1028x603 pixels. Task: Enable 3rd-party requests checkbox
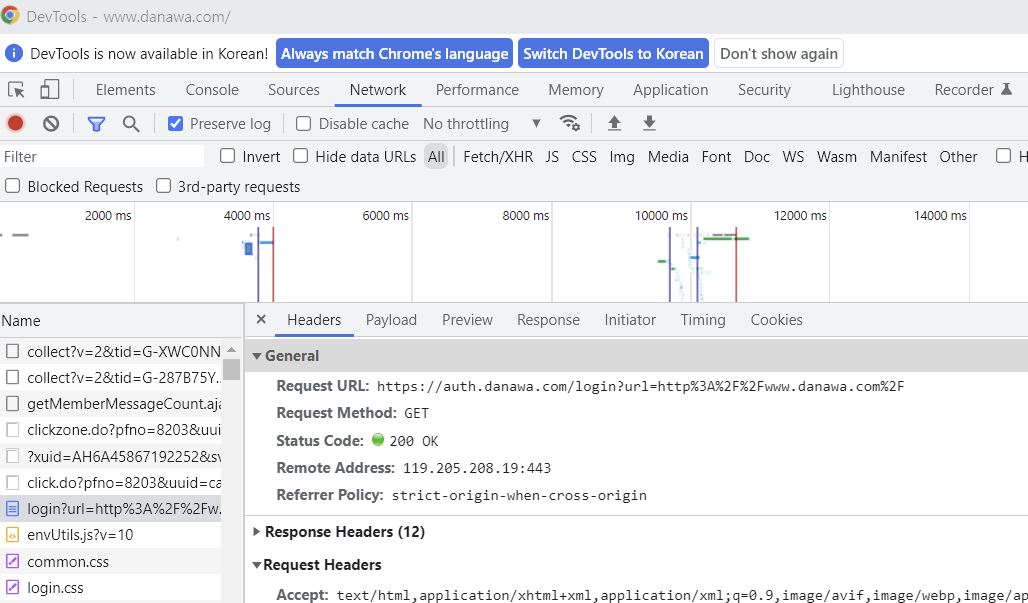click(163, 186)
